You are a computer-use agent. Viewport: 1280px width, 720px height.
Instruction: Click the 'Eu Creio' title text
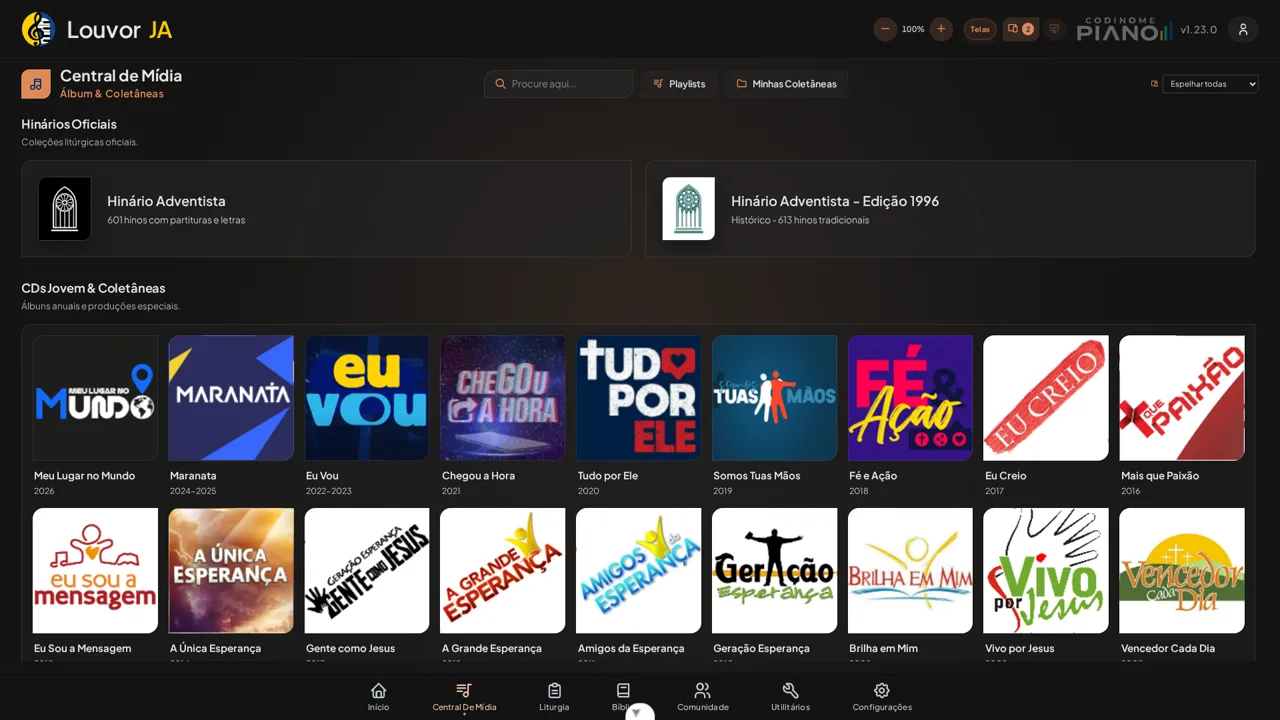tap(1006, 476)
